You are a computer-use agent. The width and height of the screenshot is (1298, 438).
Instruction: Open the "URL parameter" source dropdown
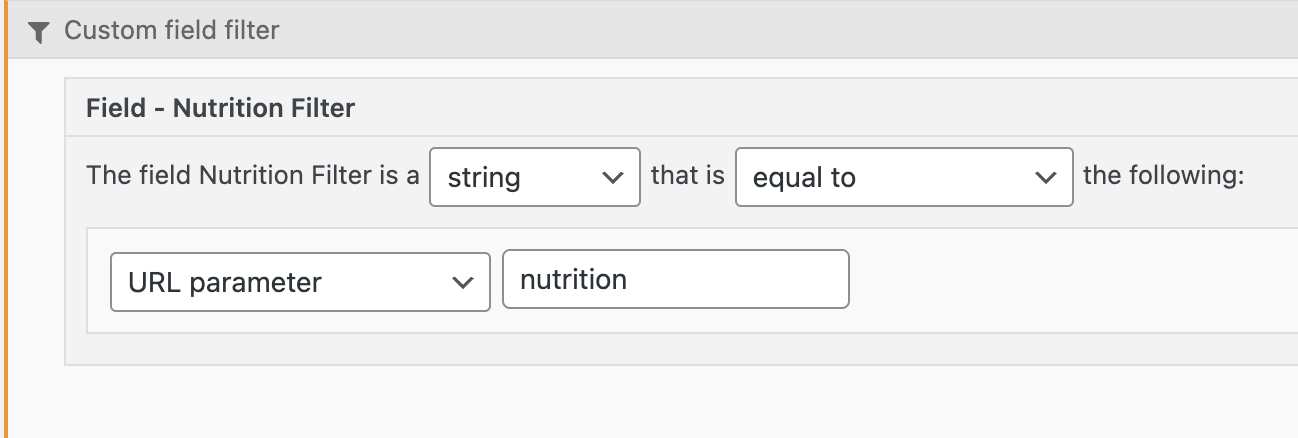pyautogui.click(x=299, y=282)
